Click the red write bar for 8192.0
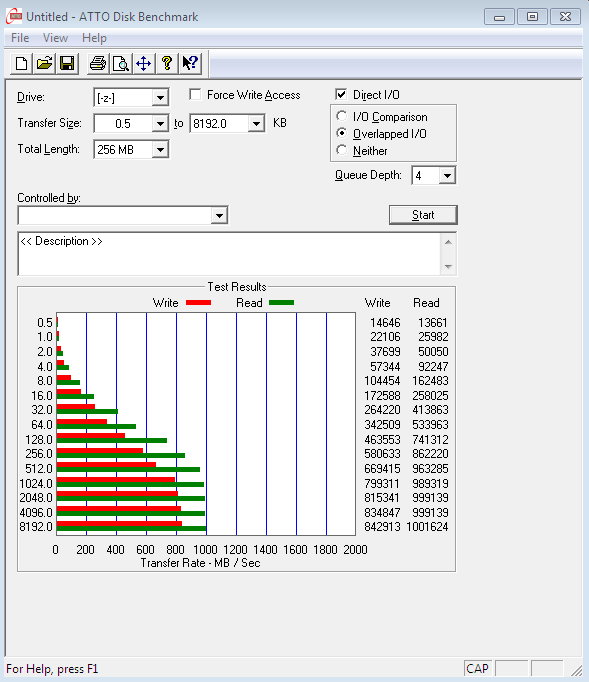The height and width of the screenshot is (682, 589). [119, 524]
